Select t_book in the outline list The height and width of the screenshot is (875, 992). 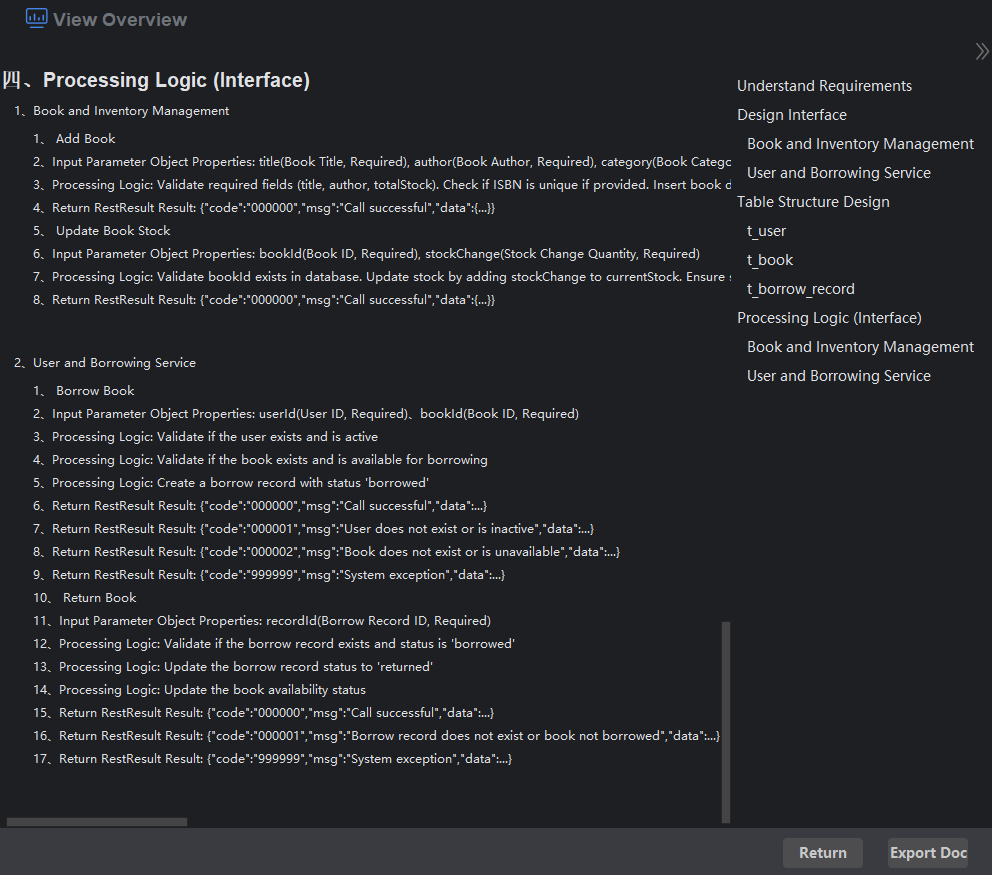(769, 260)
